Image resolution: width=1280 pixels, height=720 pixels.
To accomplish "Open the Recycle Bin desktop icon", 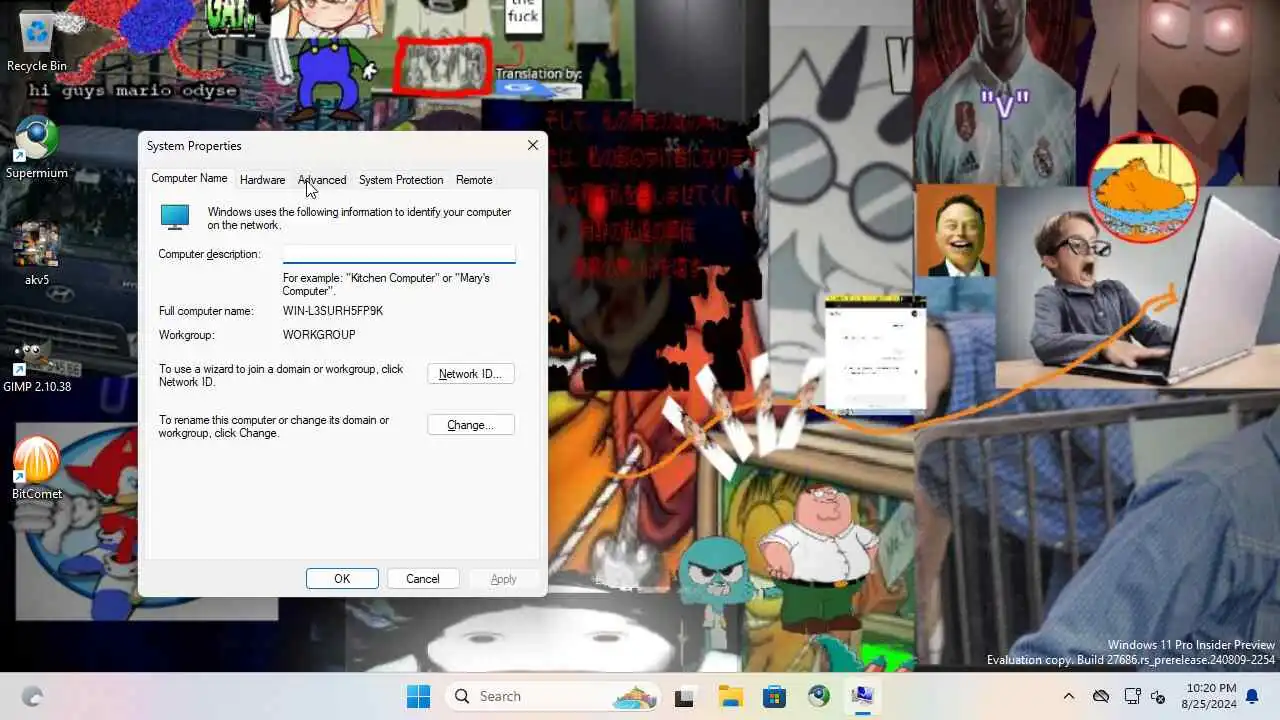I will tap(37, 42).
